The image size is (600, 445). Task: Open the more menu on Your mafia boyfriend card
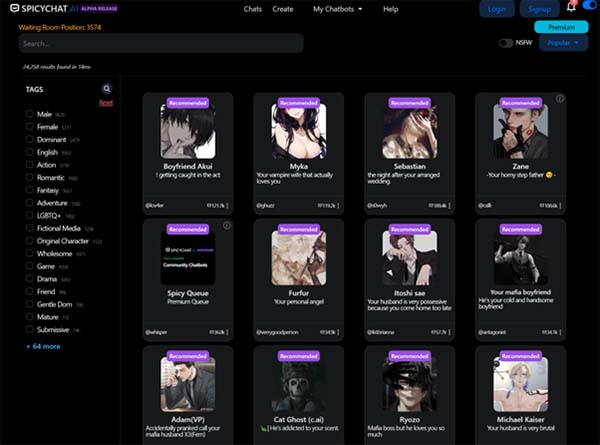click(560, 332)
